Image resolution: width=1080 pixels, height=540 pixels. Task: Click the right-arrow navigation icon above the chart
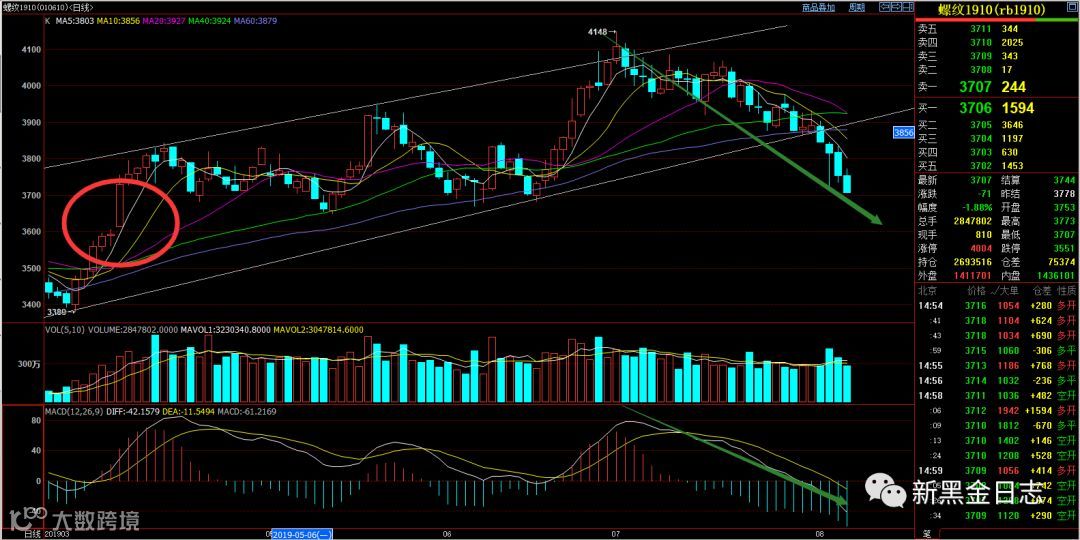tap(896, 7)
